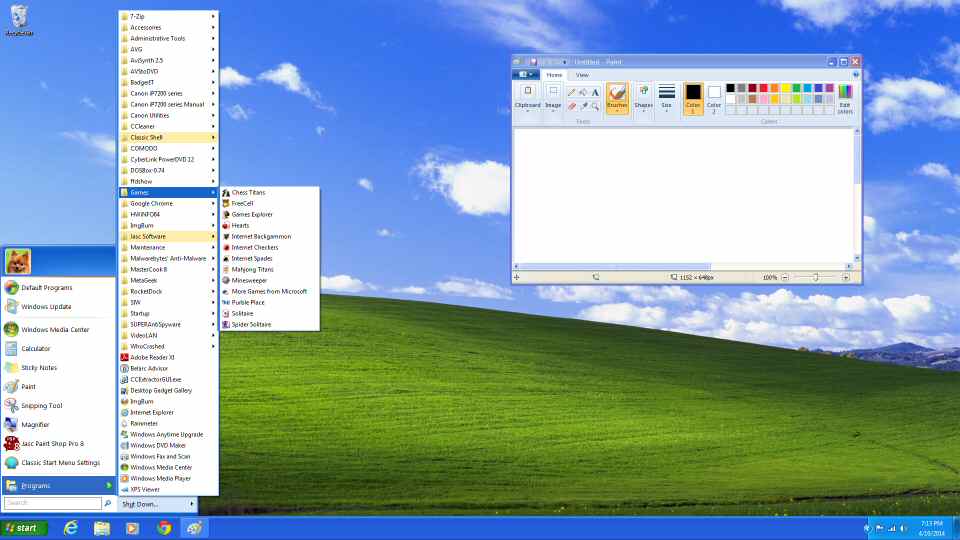Launch Jasc Paint Shop Pro 8
The width and height of the screenshot is (960, 540).
tap(59, 443)
